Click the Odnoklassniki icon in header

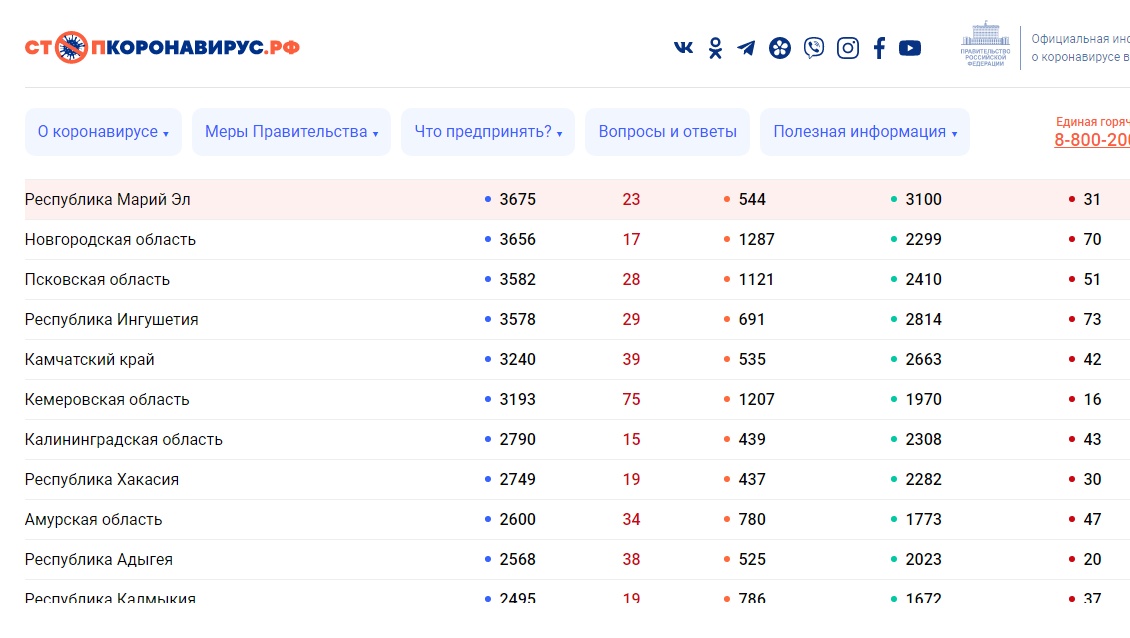pyautogui.click(x=715, y=48)
